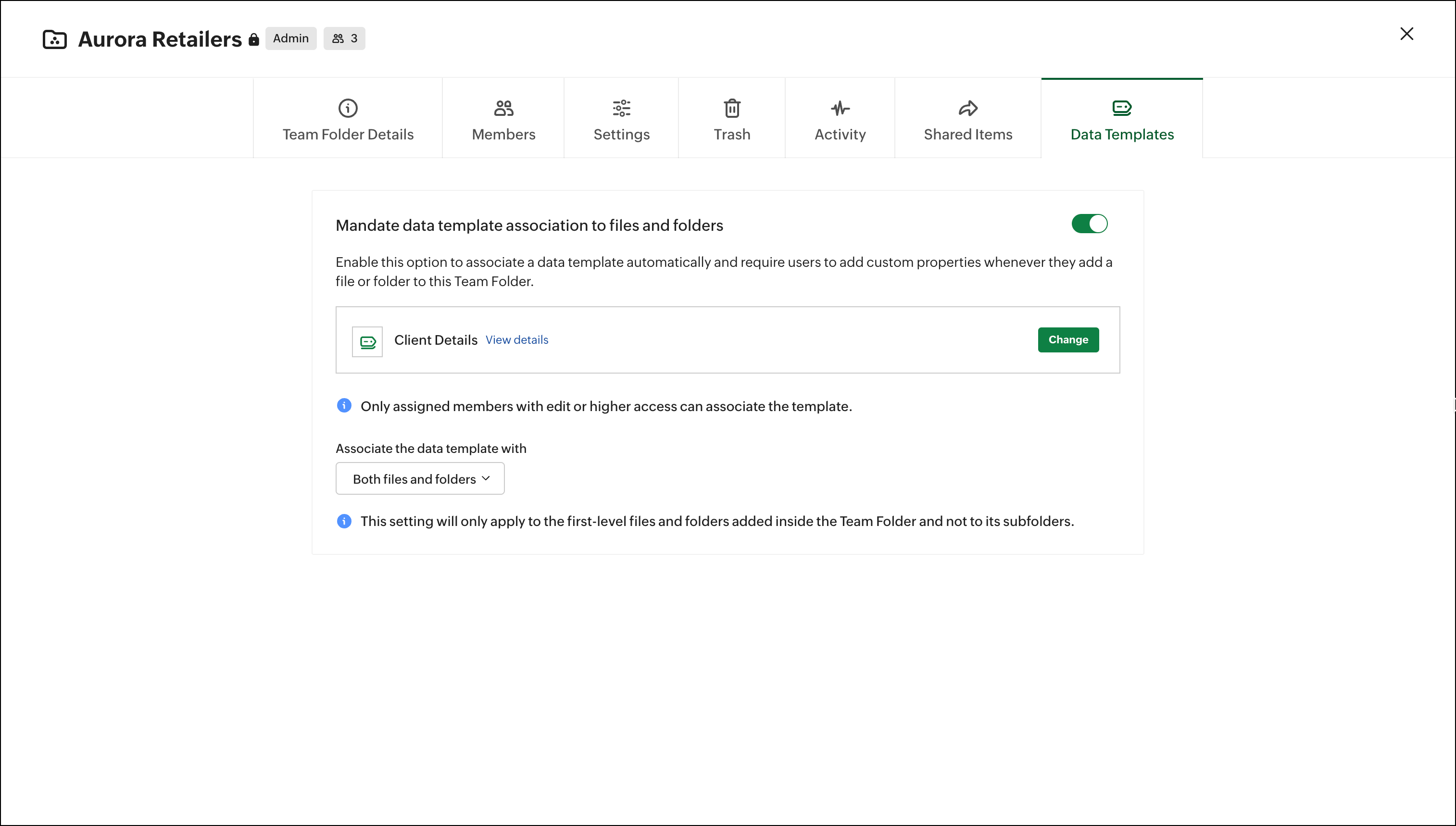The width and height of the screenshot is (1456, 826).
Task: Click the Team Folder Details info icon
Action: (x=348, y=108)
